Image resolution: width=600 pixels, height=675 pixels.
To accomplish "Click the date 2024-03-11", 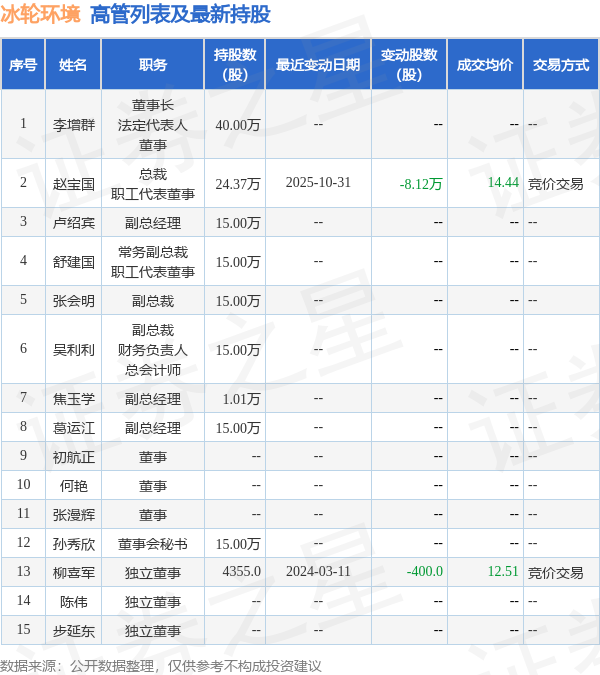I will (x=318, y=571).
